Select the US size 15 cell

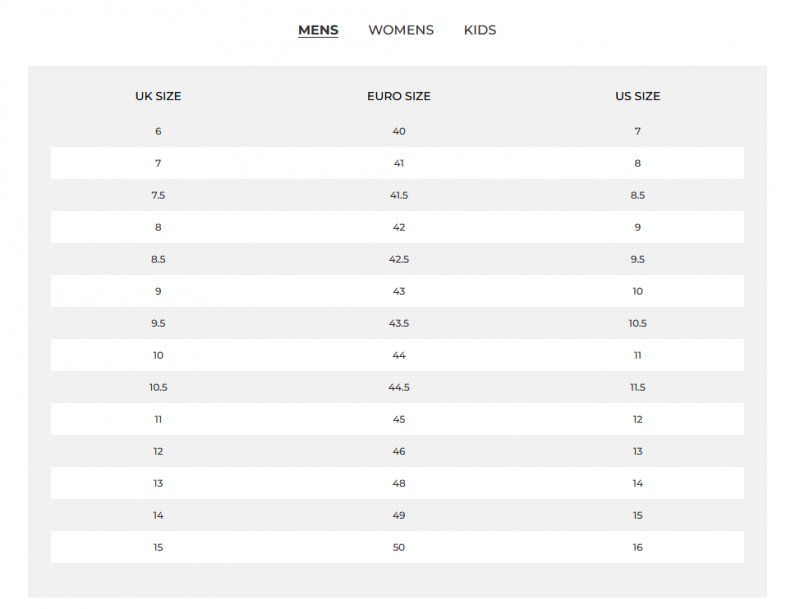coord(638,515)
